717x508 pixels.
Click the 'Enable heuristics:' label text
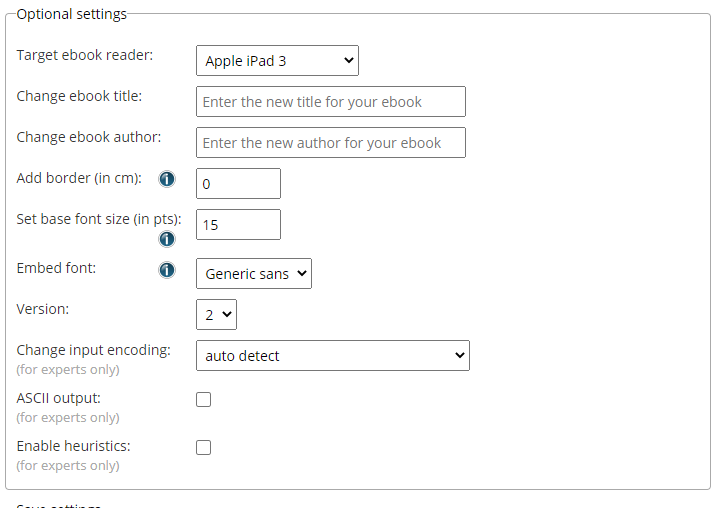[74, 446]
